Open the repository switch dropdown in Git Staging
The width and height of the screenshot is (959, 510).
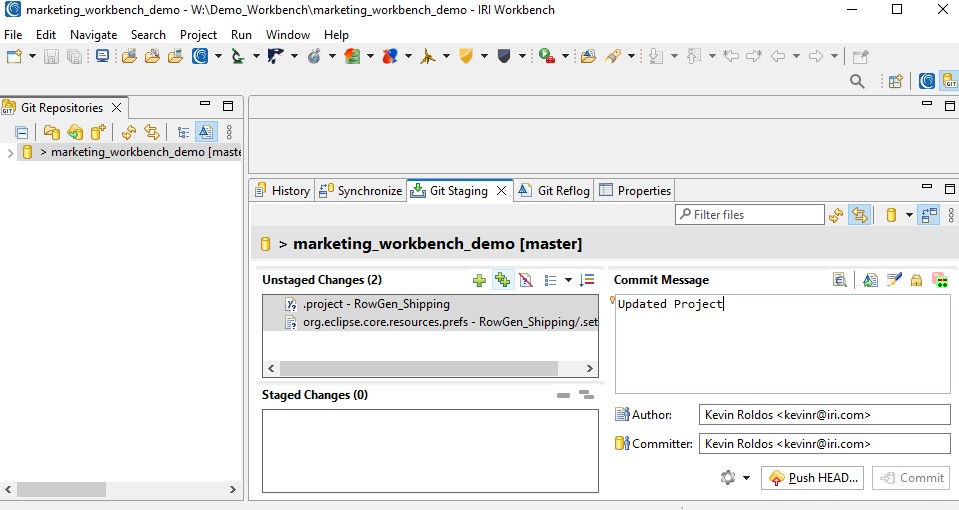point(909,215)
